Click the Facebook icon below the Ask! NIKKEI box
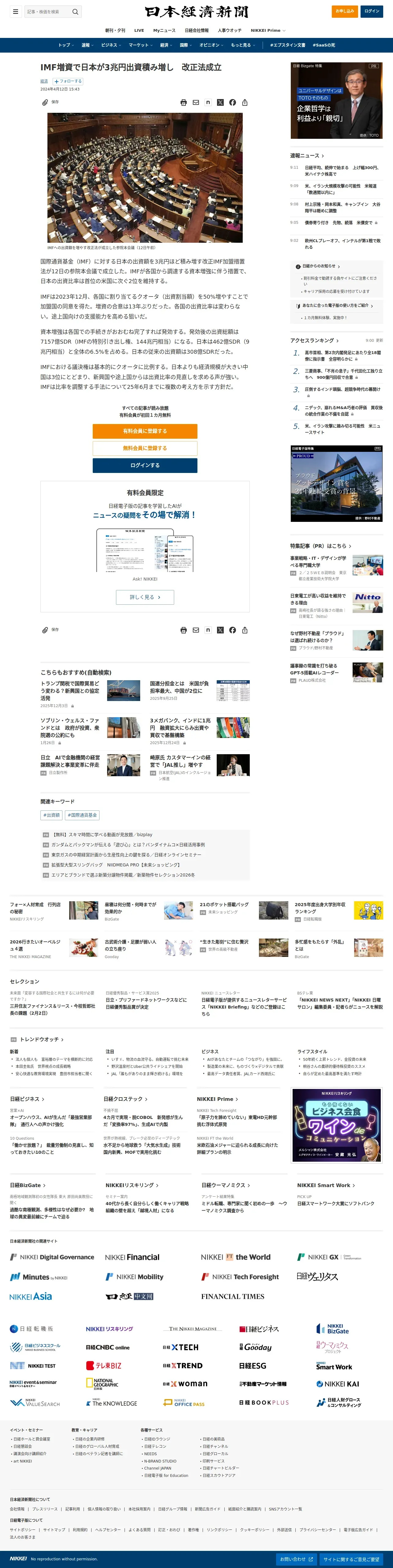The height and width of the screenshot is (1568, 393). click(x=232, y=630)
